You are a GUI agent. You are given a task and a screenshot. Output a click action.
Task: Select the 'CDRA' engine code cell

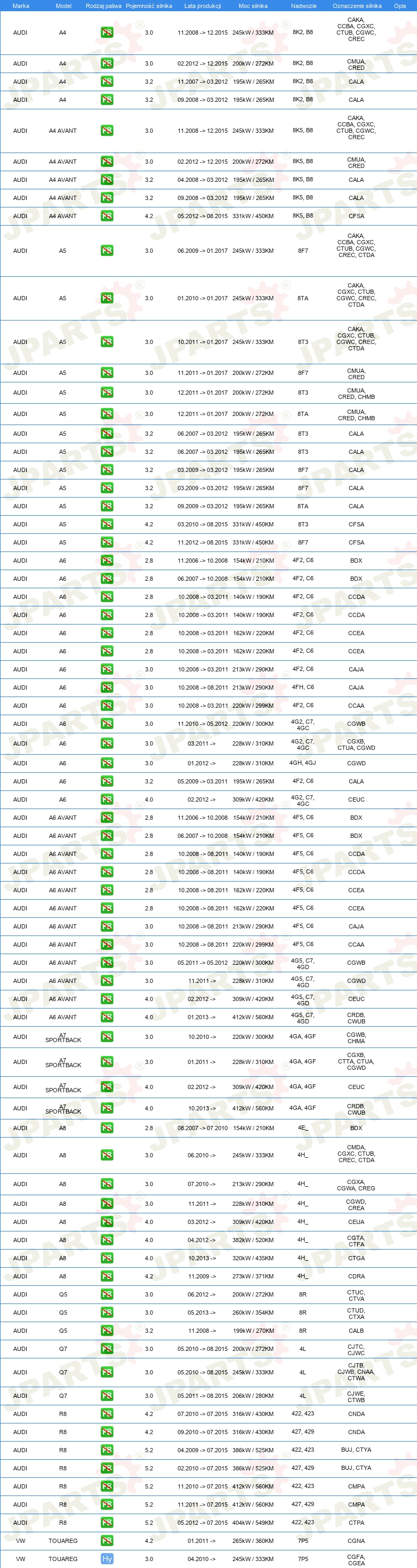coord(356,1276)
